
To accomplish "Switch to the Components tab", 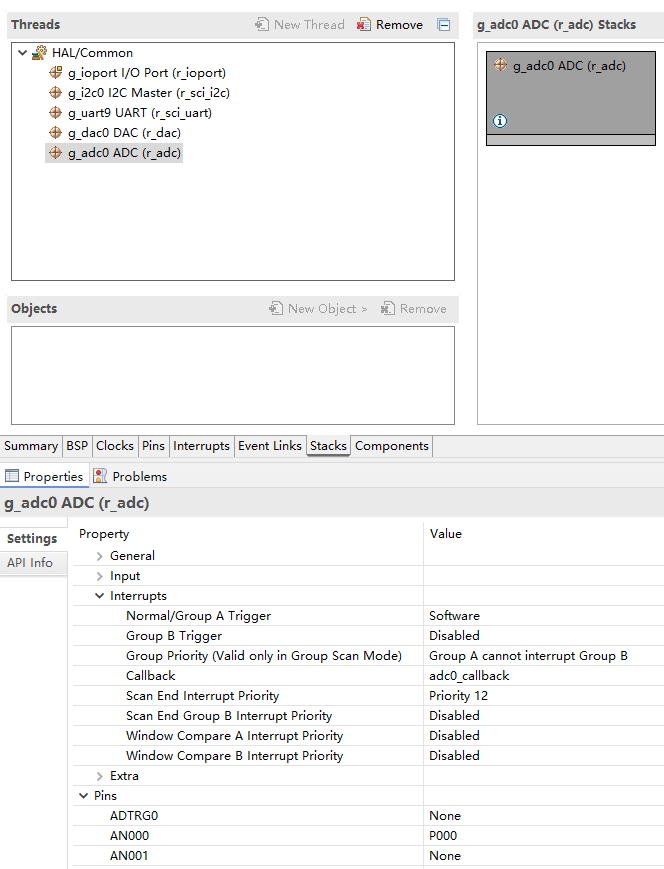I will [392, 446].
